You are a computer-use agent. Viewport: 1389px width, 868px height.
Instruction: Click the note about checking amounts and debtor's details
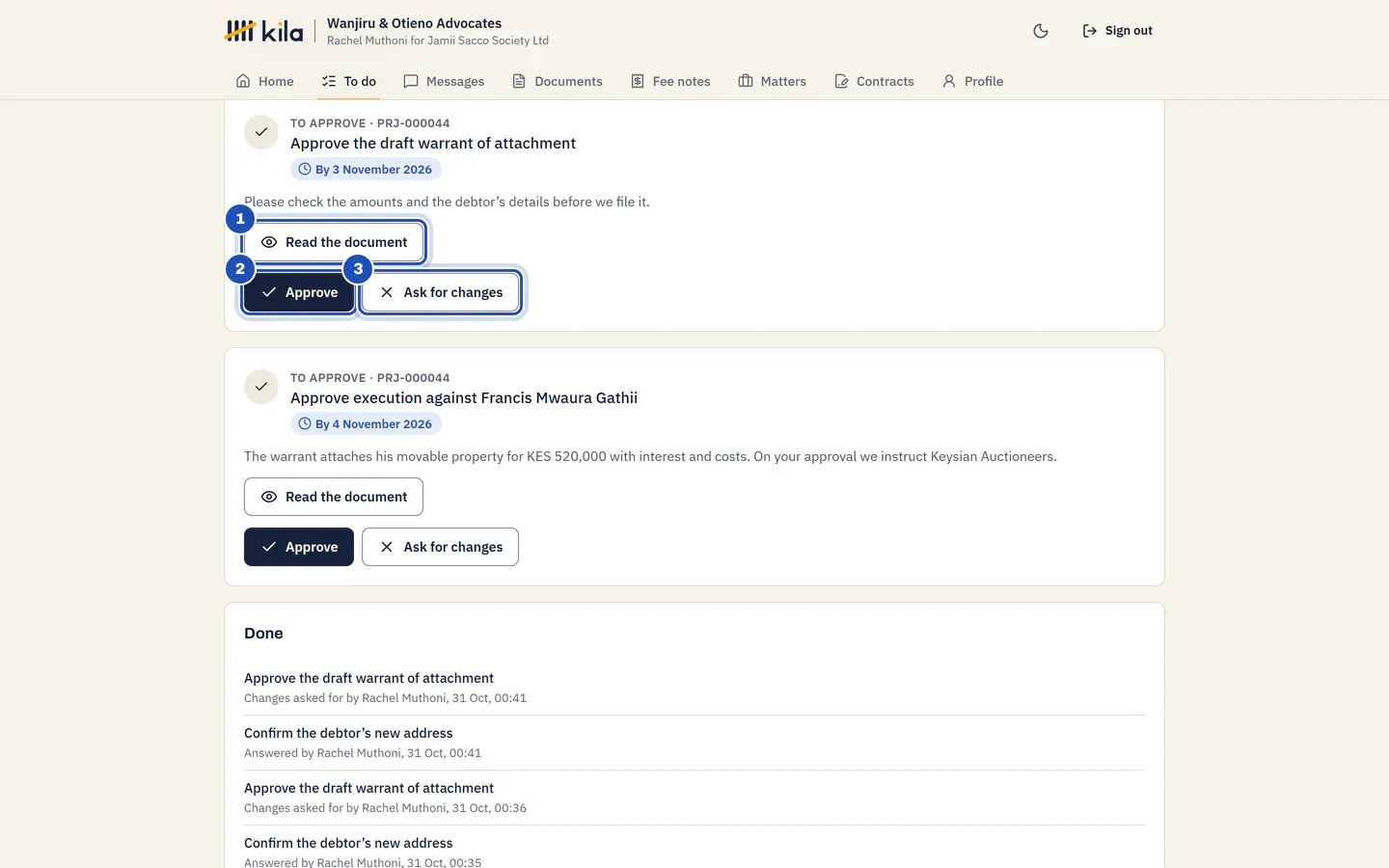447,202
